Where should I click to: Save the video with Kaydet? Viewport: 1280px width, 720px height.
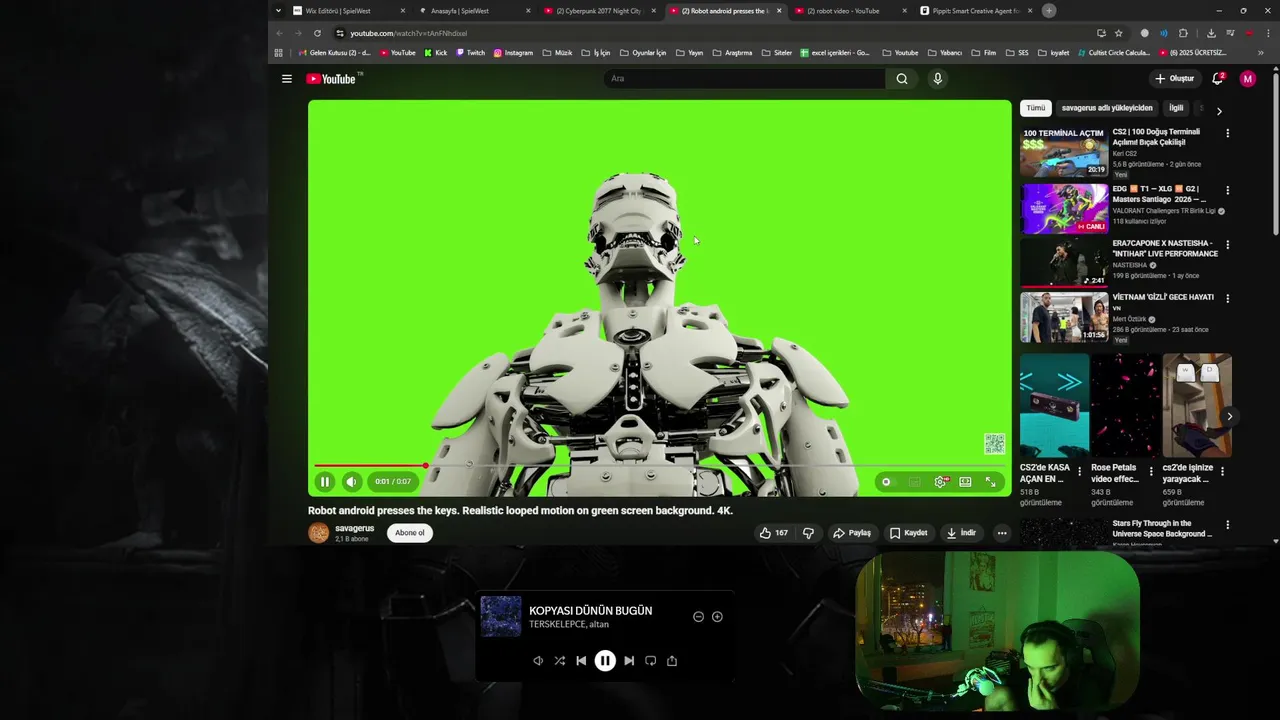coord(909,533)
